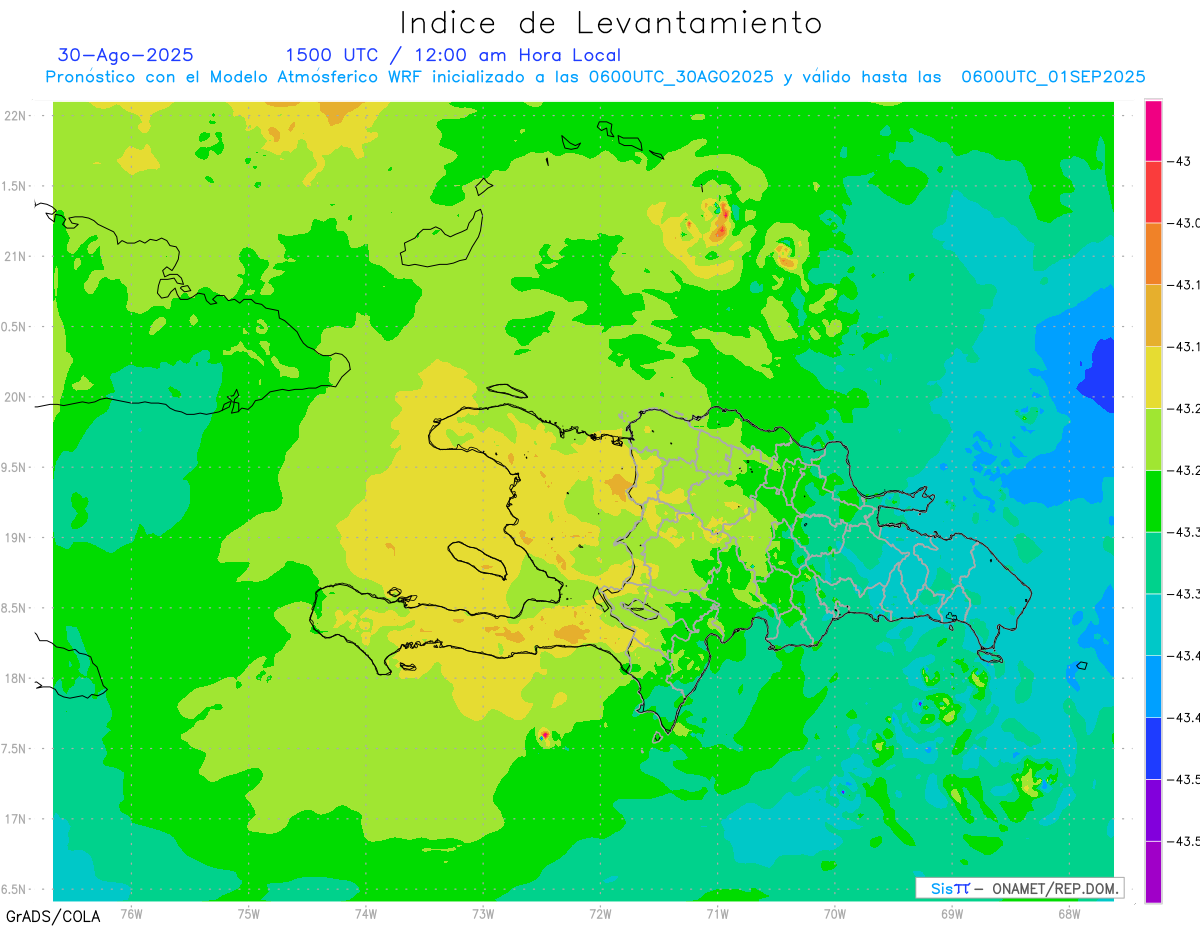Click the '21N' latitude label

click(16, 257)
